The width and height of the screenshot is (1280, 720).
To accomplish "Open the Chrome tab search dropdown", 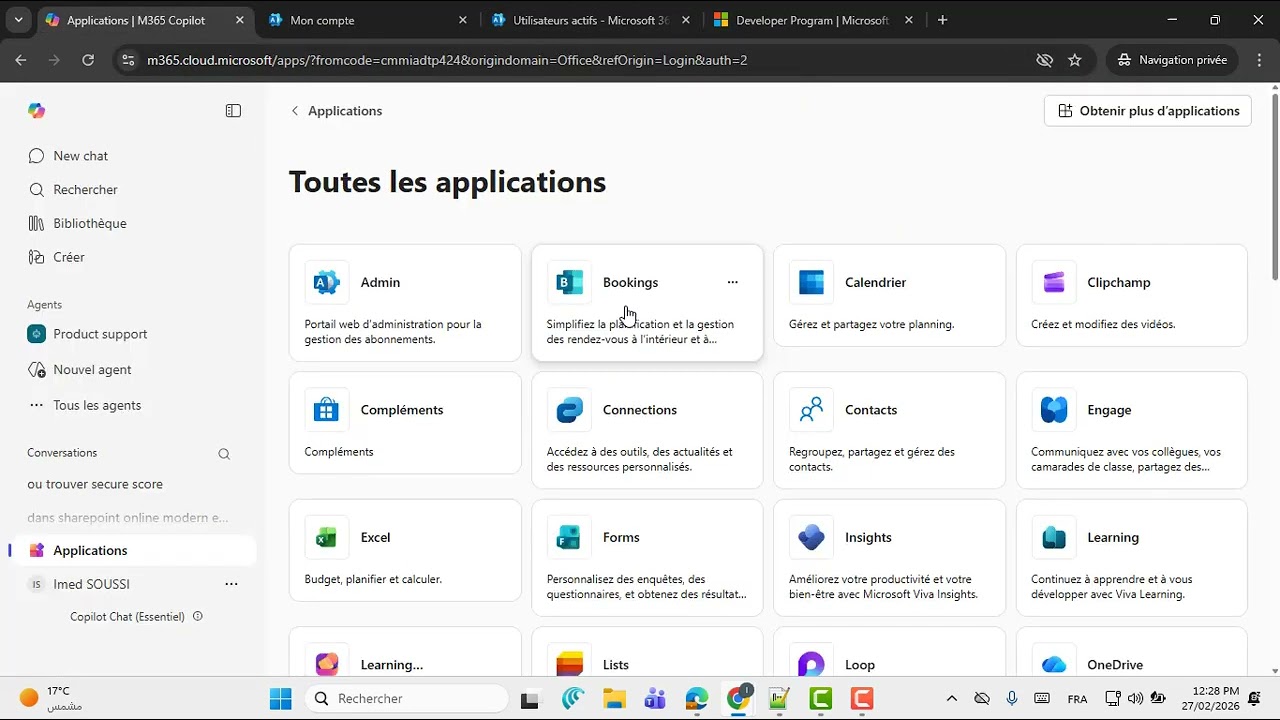I will click(18, 20).
